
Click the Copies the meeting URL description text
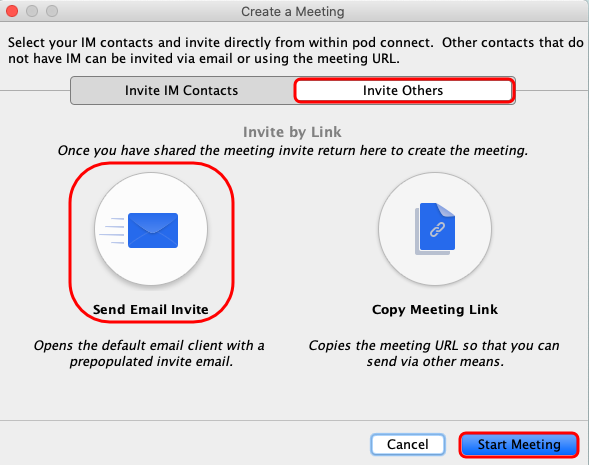coord(434,353)
